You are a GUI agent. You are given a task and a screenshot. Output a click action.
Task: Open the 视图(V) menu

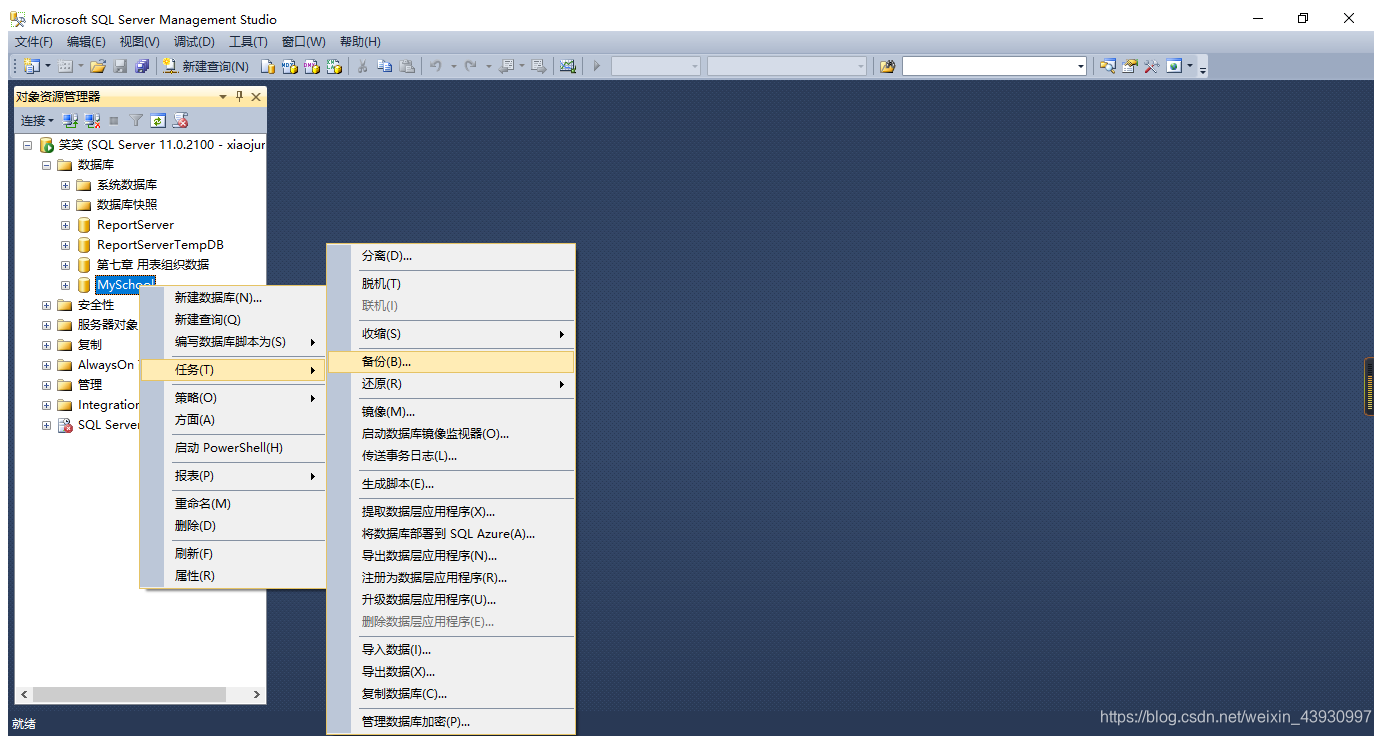(139, 41)
